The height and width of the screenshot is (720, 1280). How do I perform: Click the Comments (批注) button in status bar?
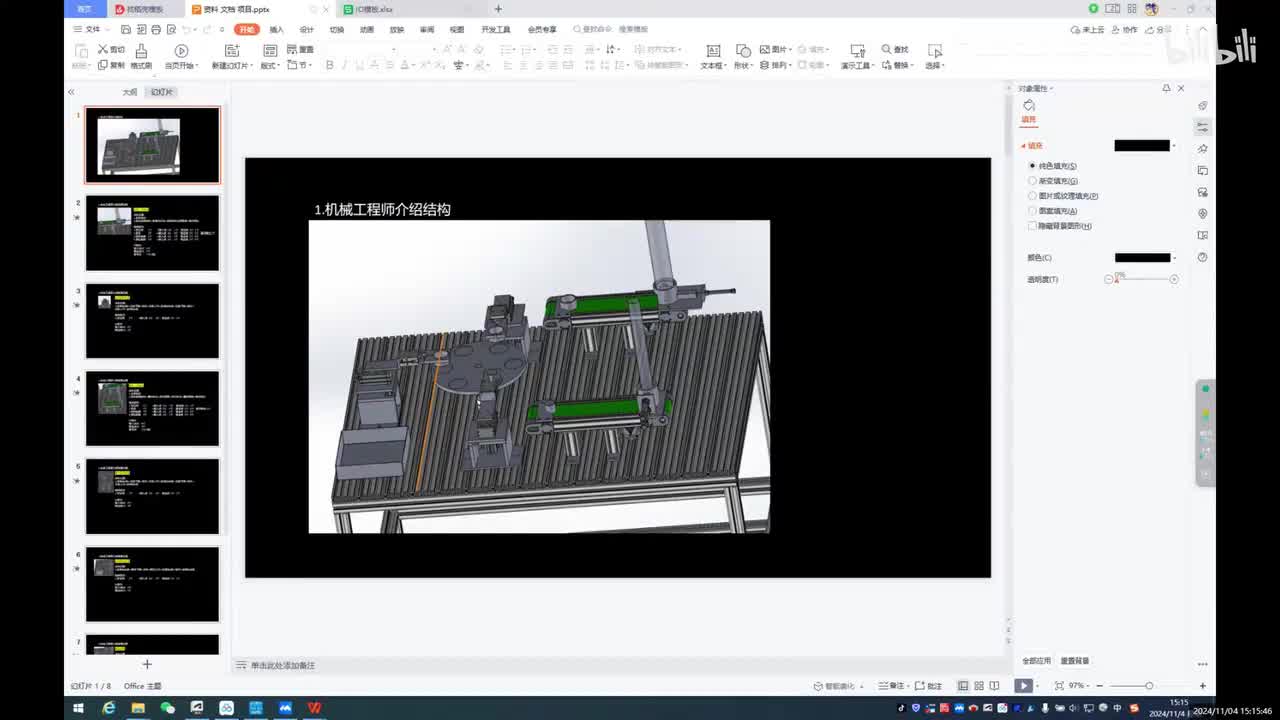click(929, 686)
